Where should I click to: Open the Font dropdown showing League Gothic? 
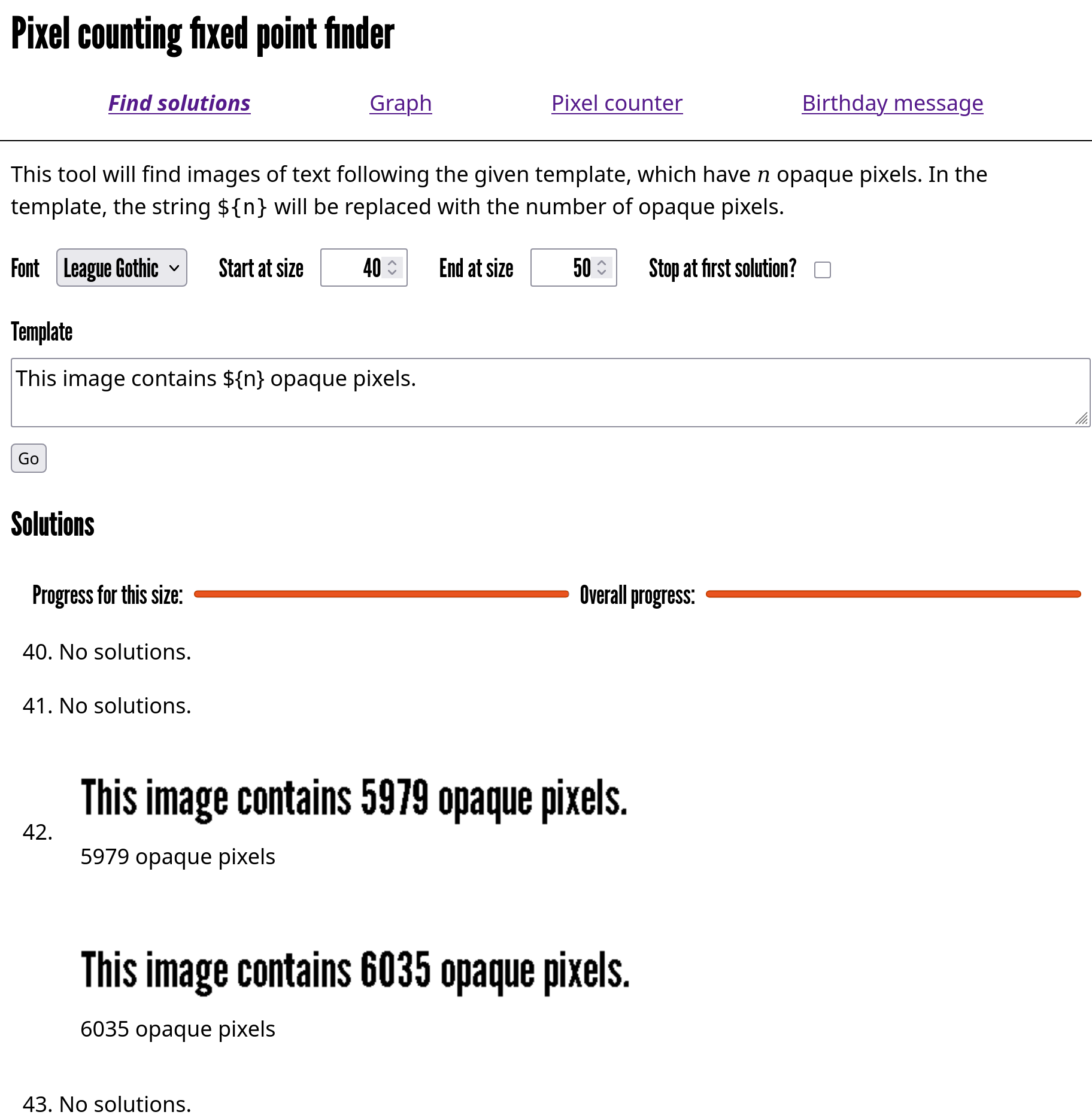pyautogui.click(x=122, y=268)
